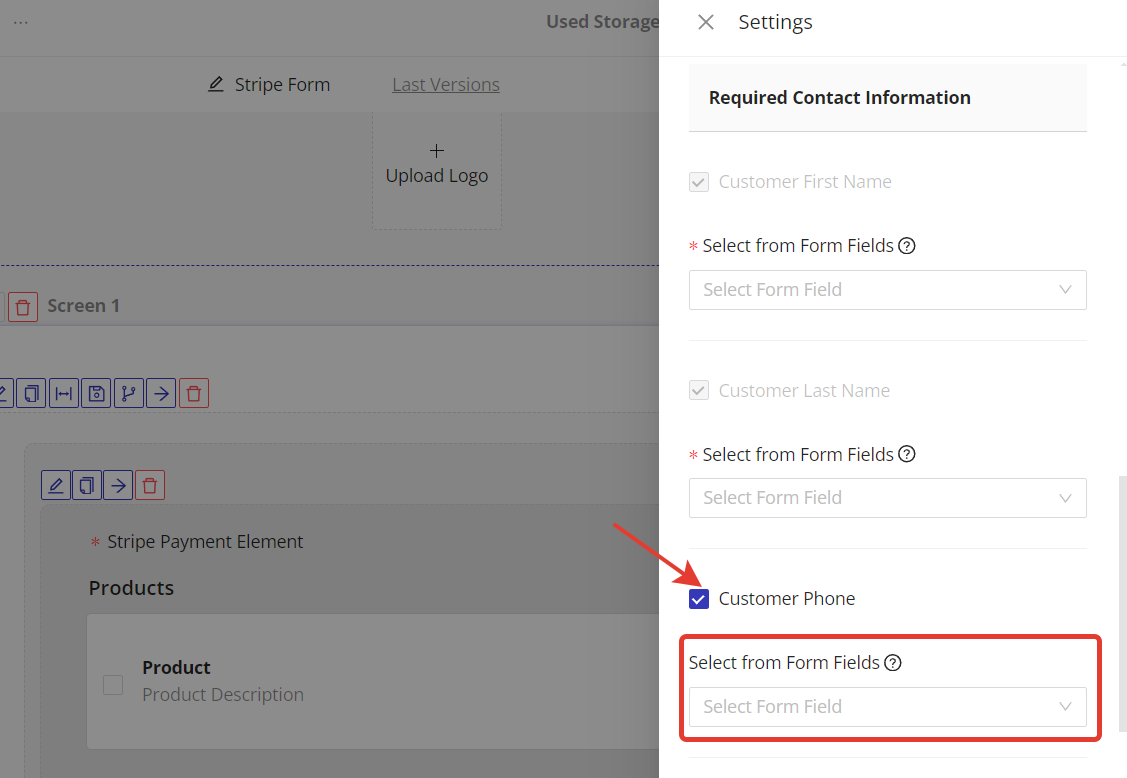Open First Name Select Form Field dropdown
This screenshot has height=778, width=1127.
(x=887, y=290)
